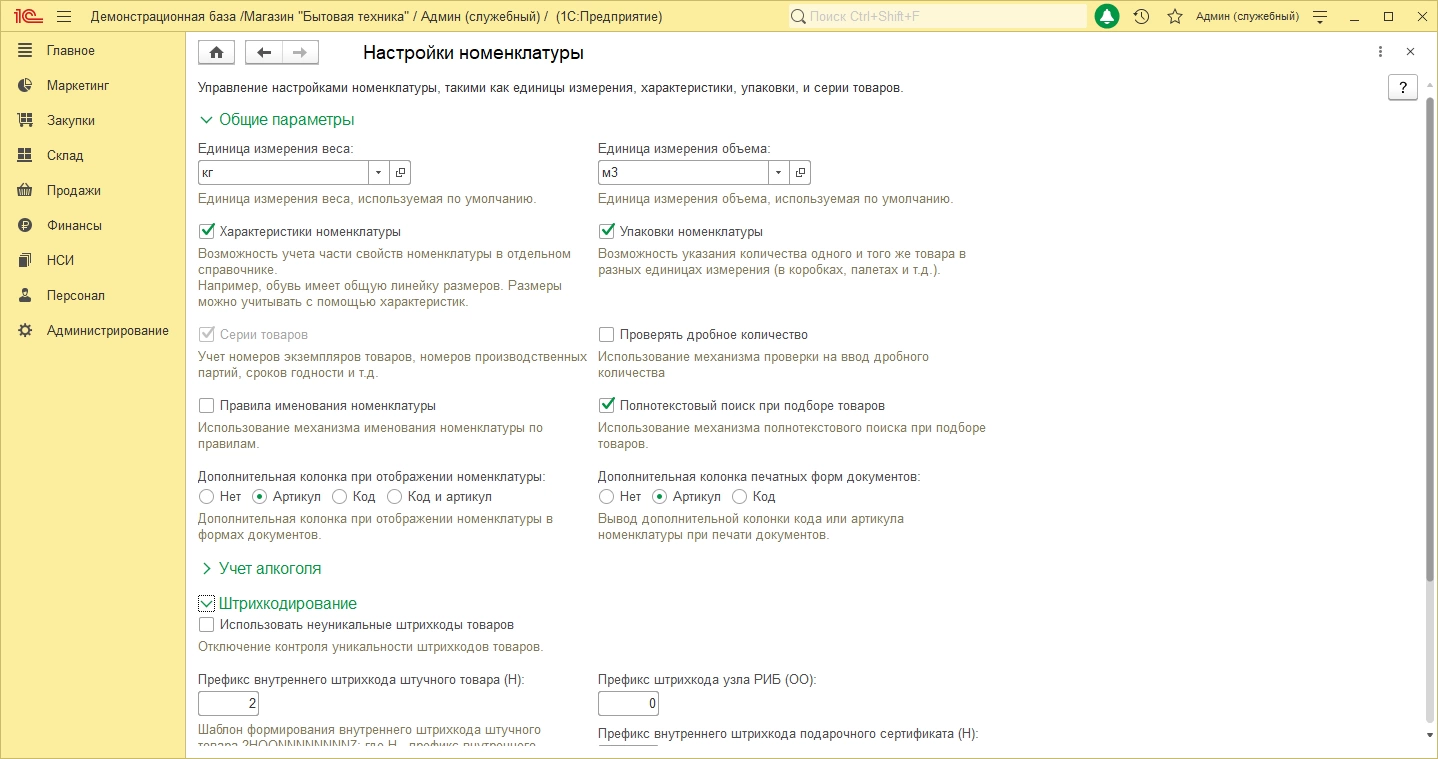Go to the home page button
Screen dimensions: 1438x759
pos(216,53)
